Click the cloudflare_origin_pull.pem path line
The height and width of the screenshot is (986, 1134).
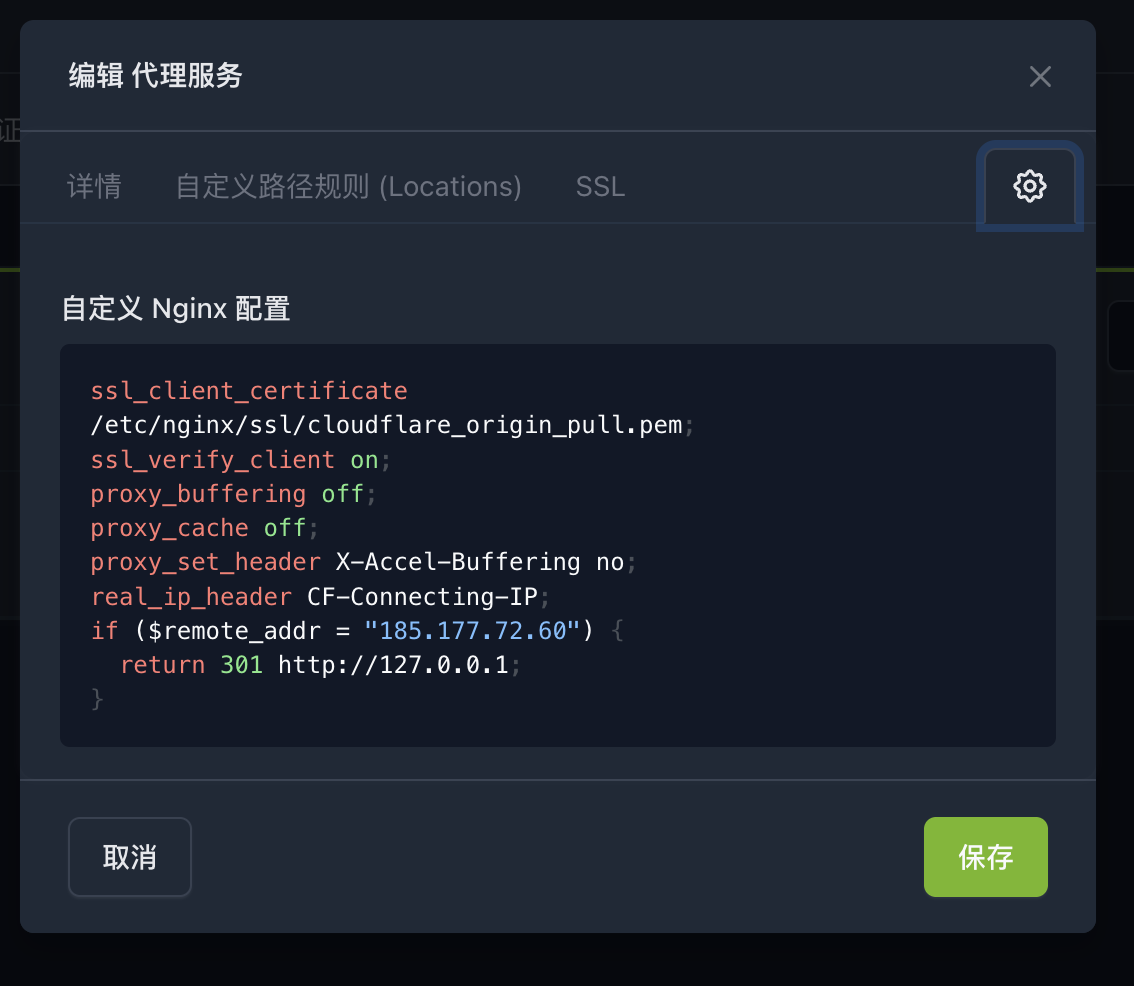392,425
